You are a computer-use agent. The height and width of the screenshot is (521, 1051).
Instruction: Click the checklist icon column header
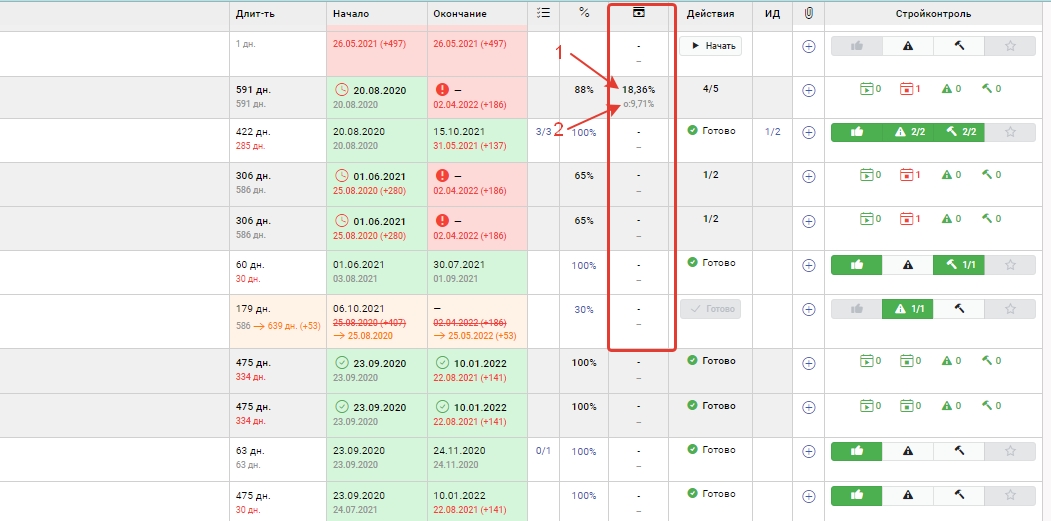click(x=543, y=14)
